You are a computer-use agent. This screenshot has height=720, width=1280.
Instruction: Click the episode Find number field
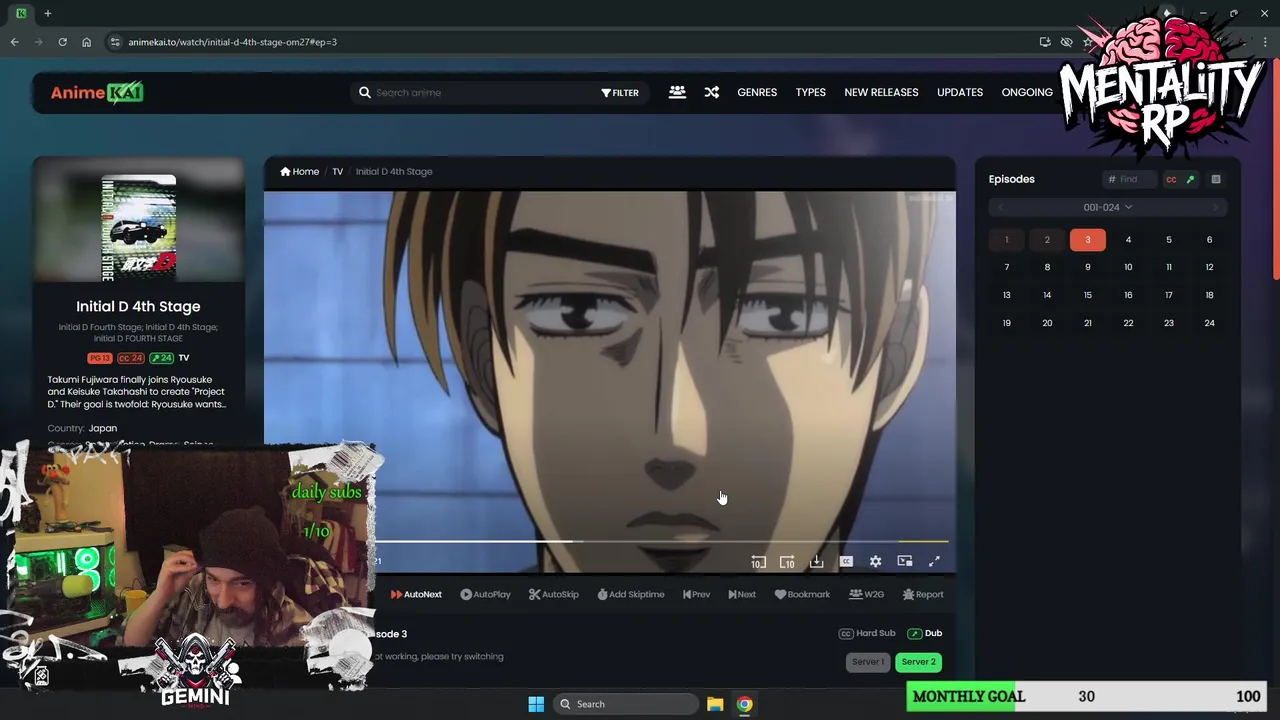click(x=1130, y=179)
